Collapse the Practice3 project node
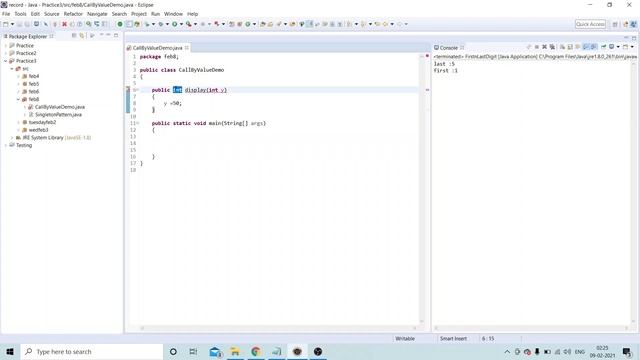 click(6, 61)
